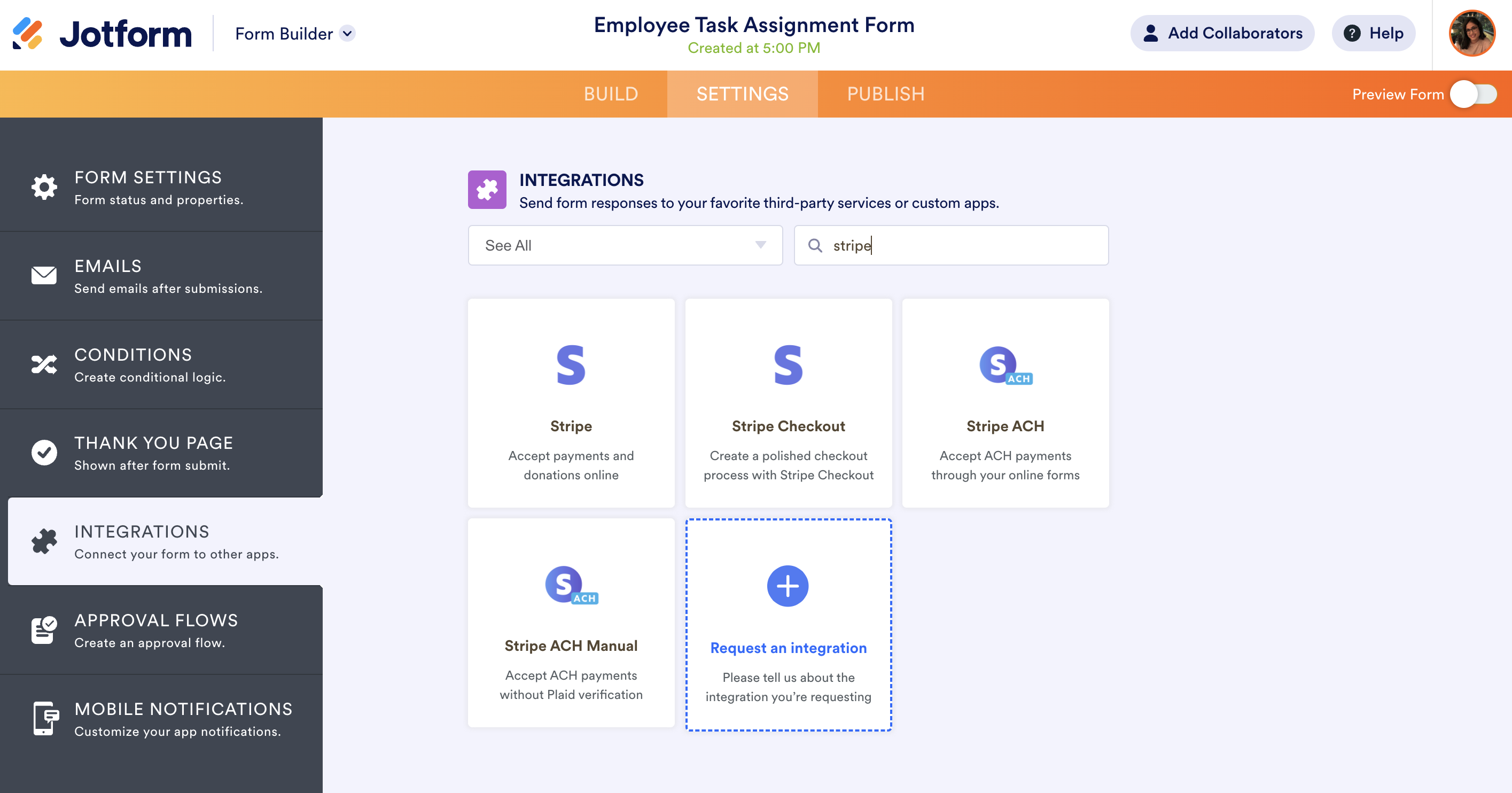Click the Stripe integration logo icon
1512x793 pixels.
pyautogui.click(x=571, y=364)
